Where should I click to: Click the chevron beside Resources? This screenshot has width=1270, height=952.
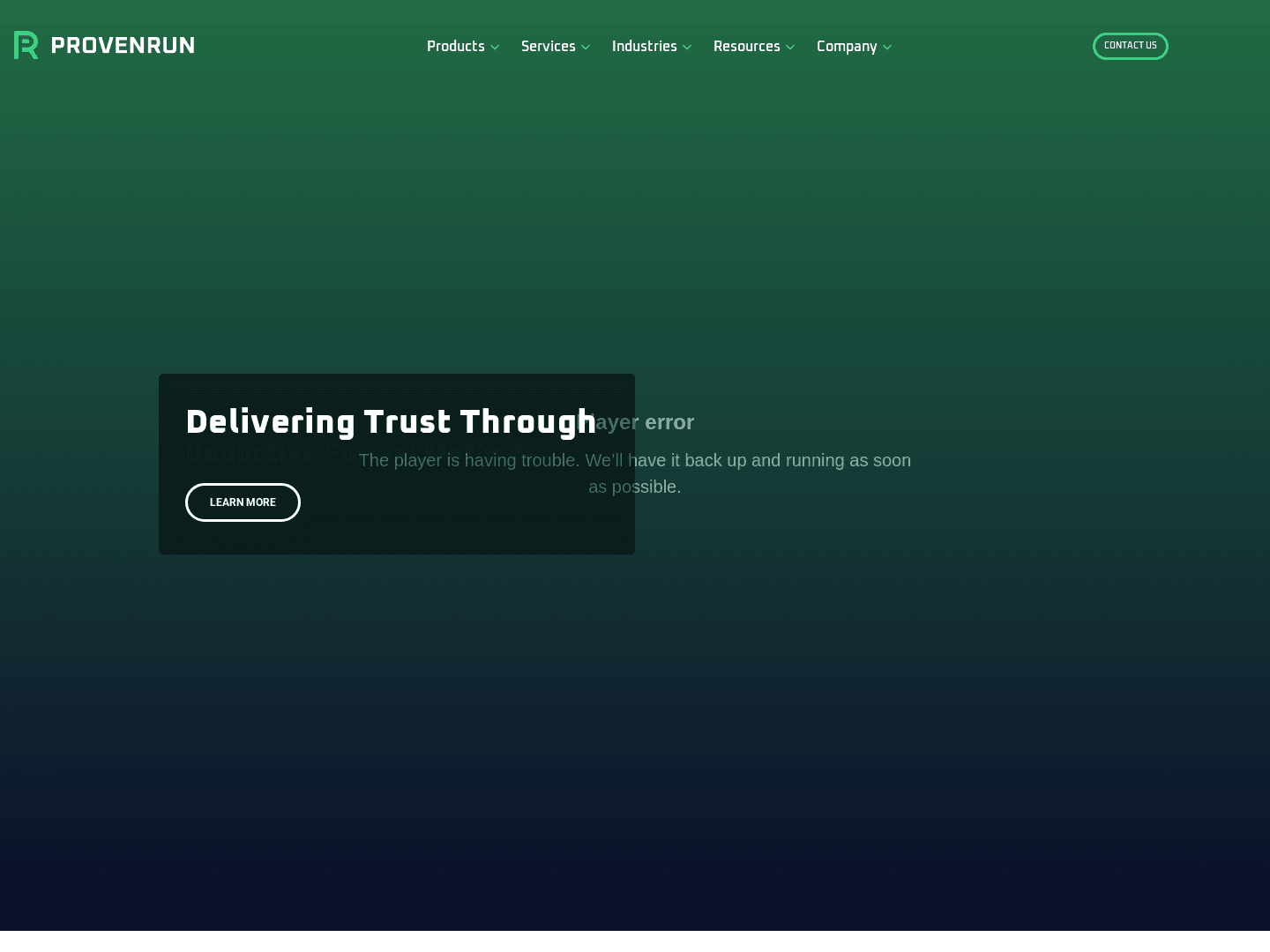click(x=790, y=48)
